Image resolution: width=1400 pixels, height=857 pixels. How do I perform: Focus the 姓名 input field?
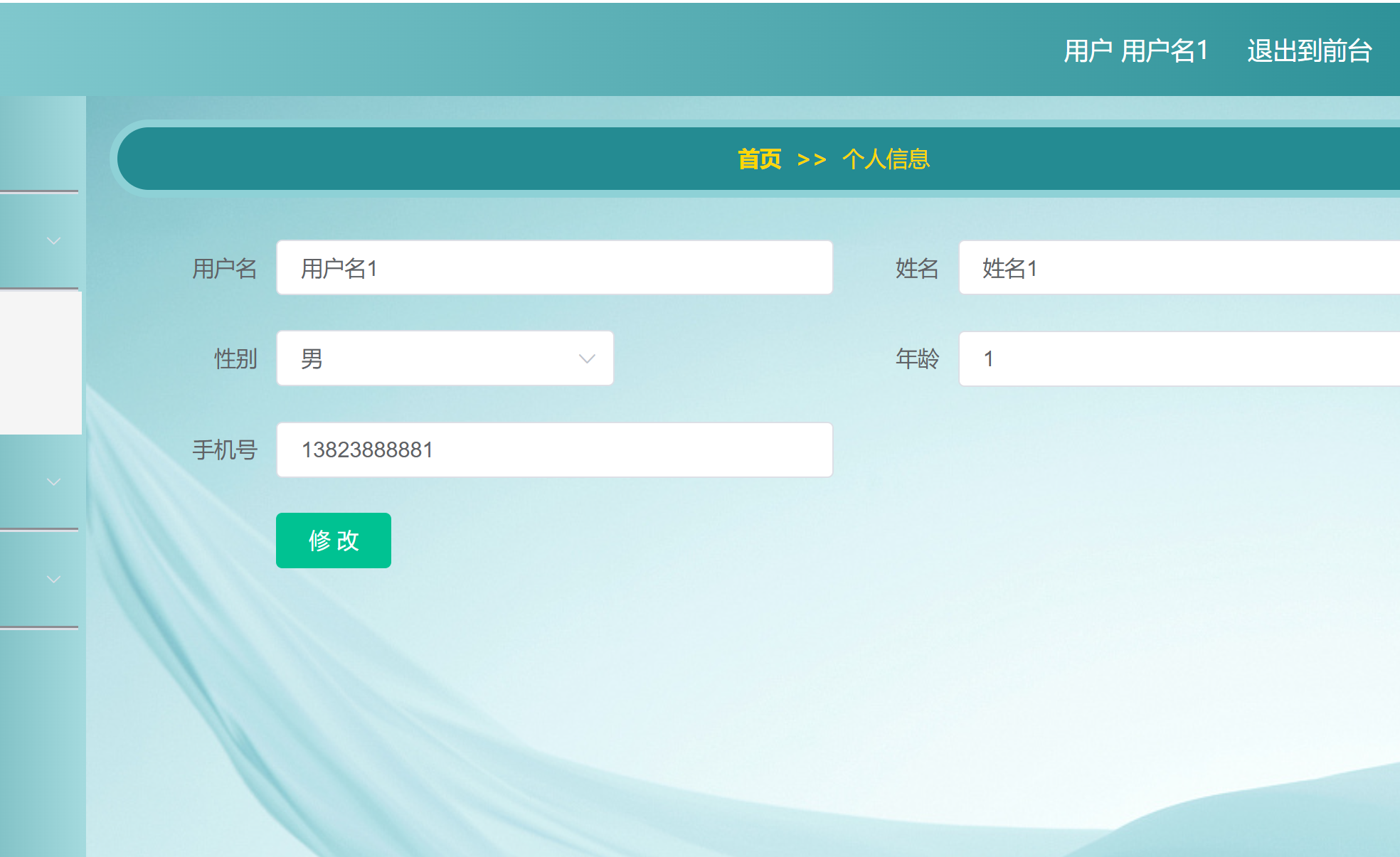pos(1179,268)
